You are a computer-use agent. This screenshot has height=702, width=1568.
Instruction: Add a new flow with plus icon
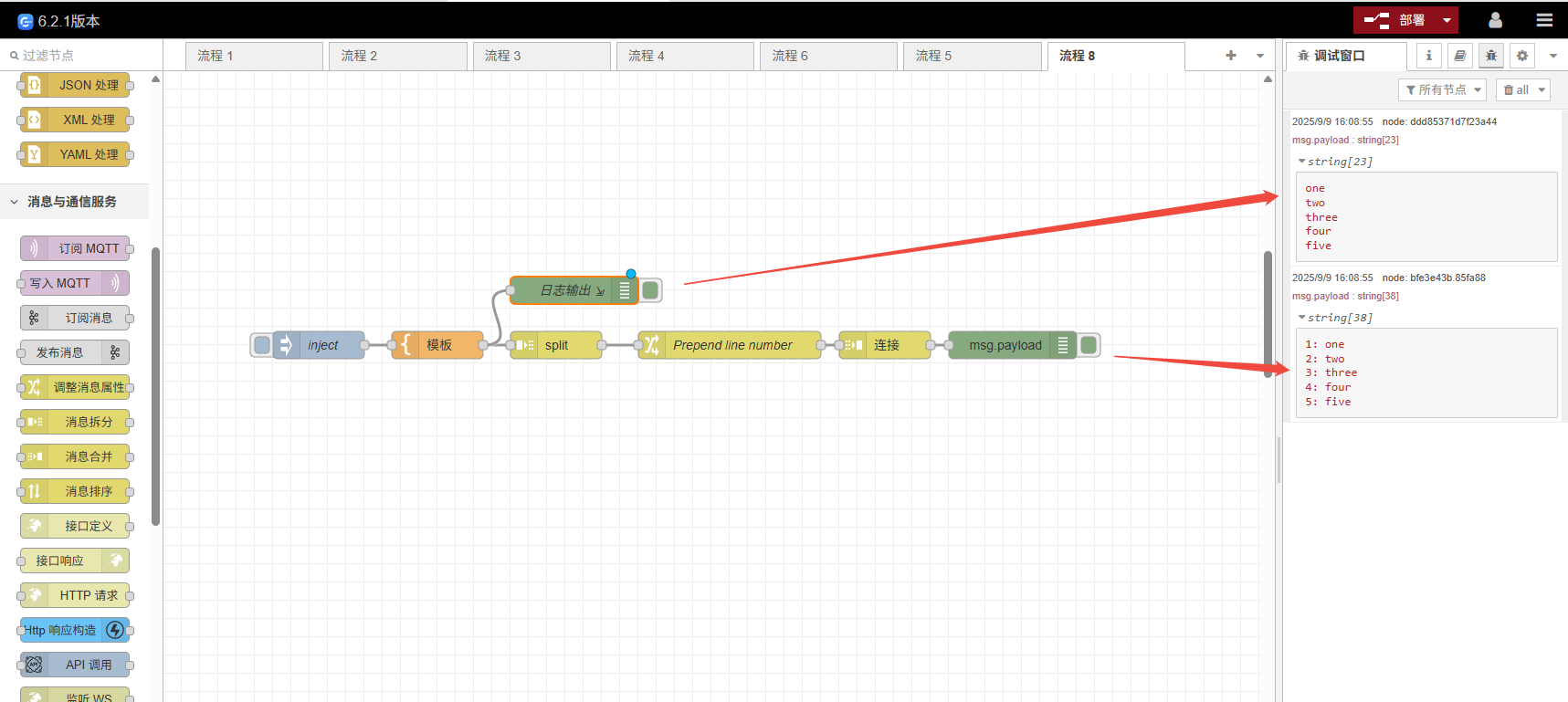(1230, 56)
